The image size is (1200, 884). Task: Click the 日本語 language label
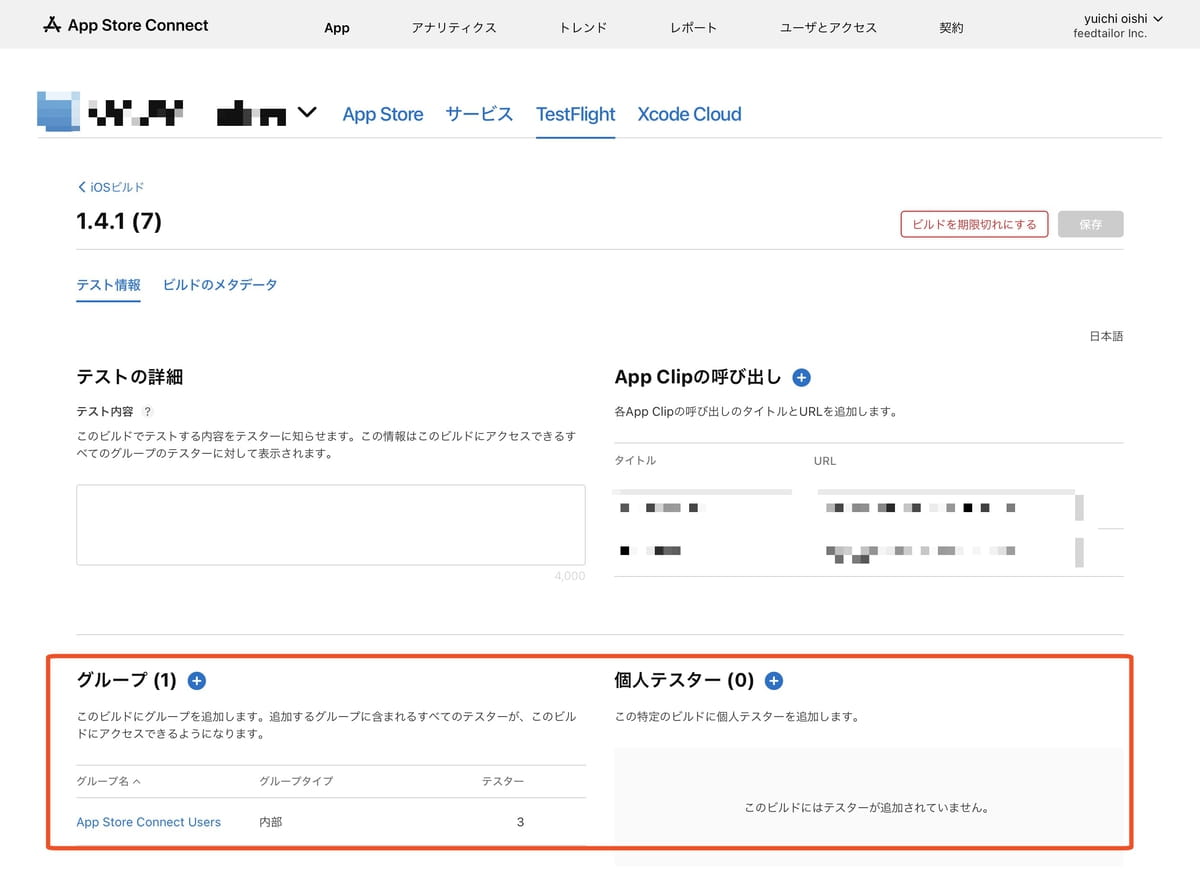pyautogui.click(x=1106, y=337)
